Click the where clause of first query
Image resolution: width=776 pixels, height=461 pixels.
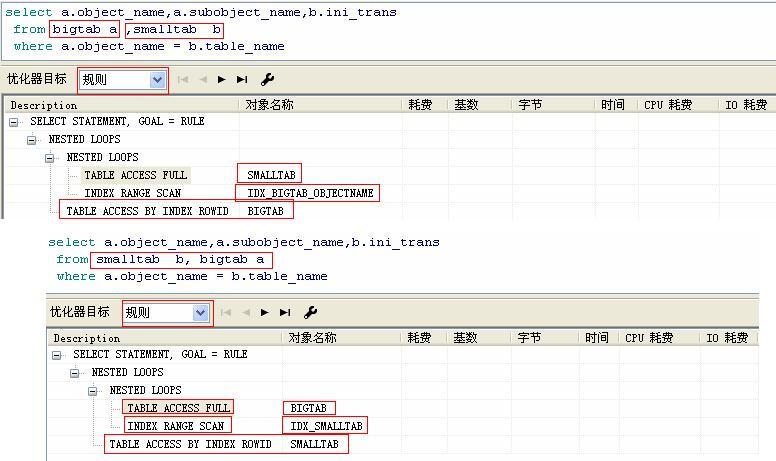pos(149,46)
